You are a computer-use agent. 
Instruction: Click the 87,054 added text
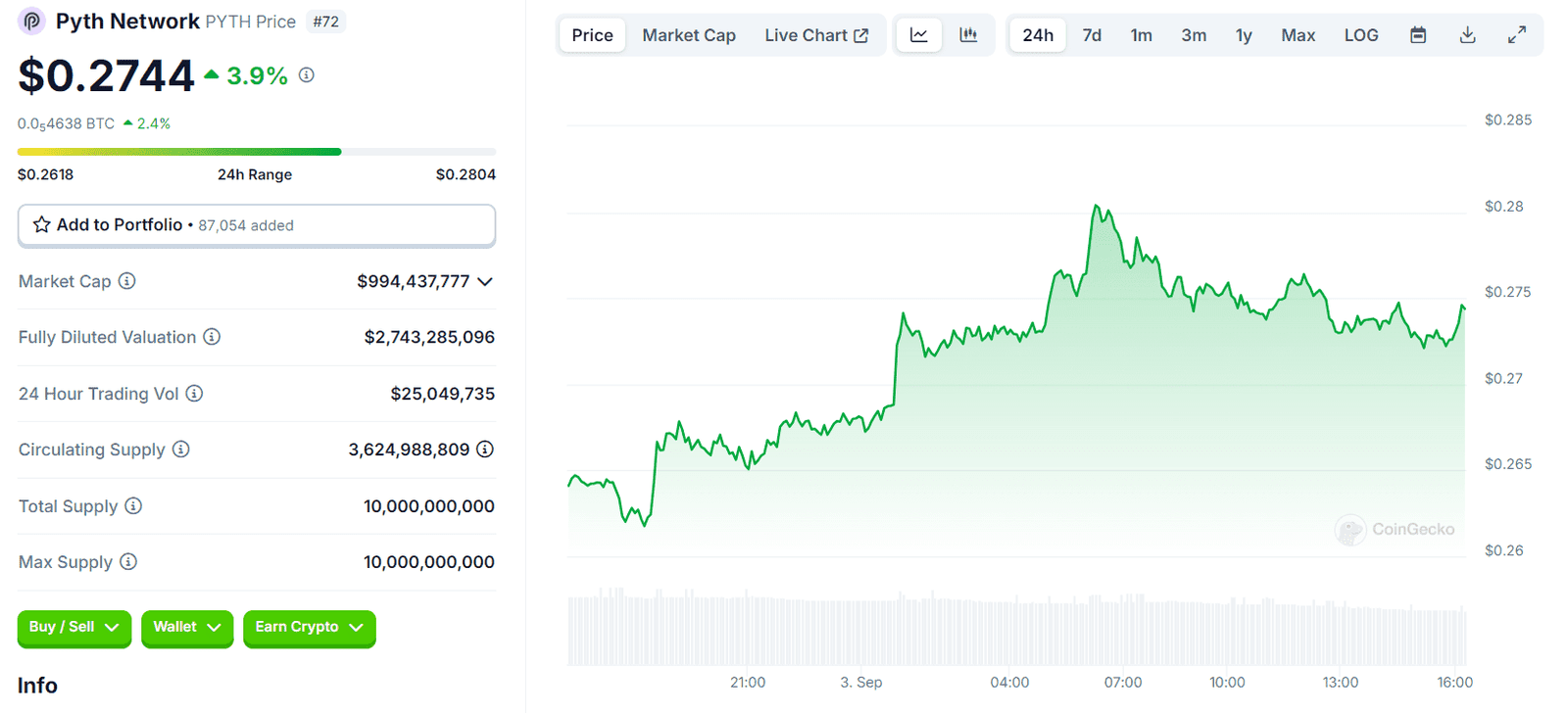point(246,225)
